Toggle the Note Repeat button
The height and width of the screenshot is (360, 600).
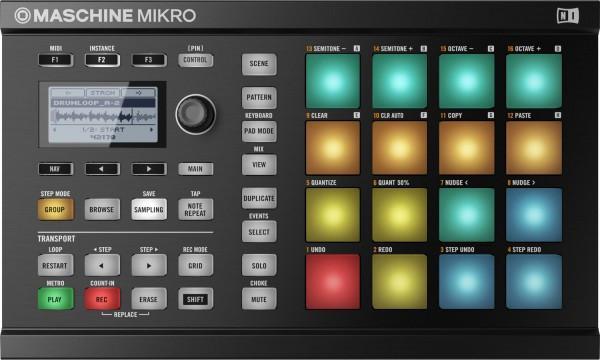point(195,210)
